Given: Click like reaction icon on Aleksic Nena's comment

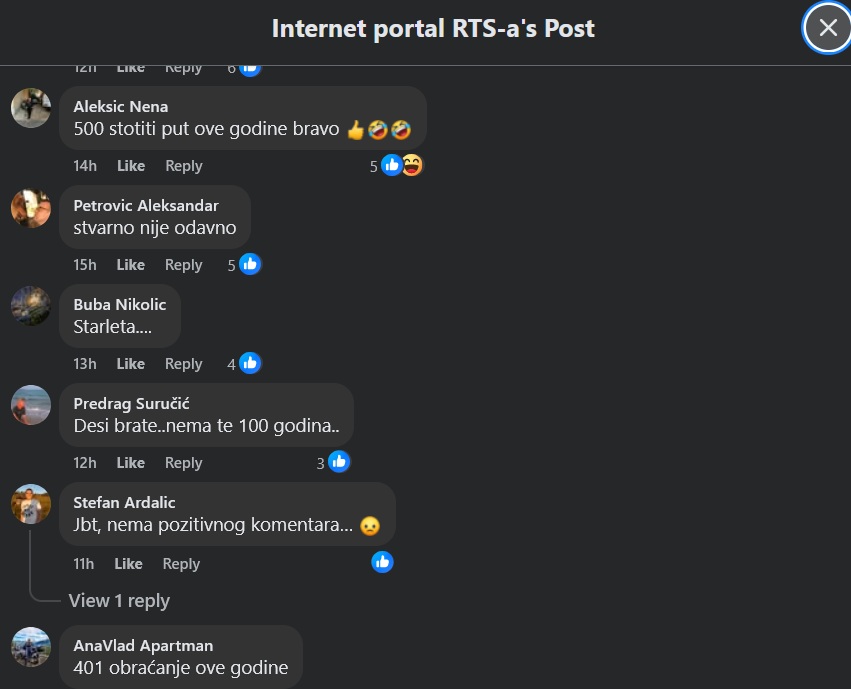Looking at the screenshot, I should [392, 165].
